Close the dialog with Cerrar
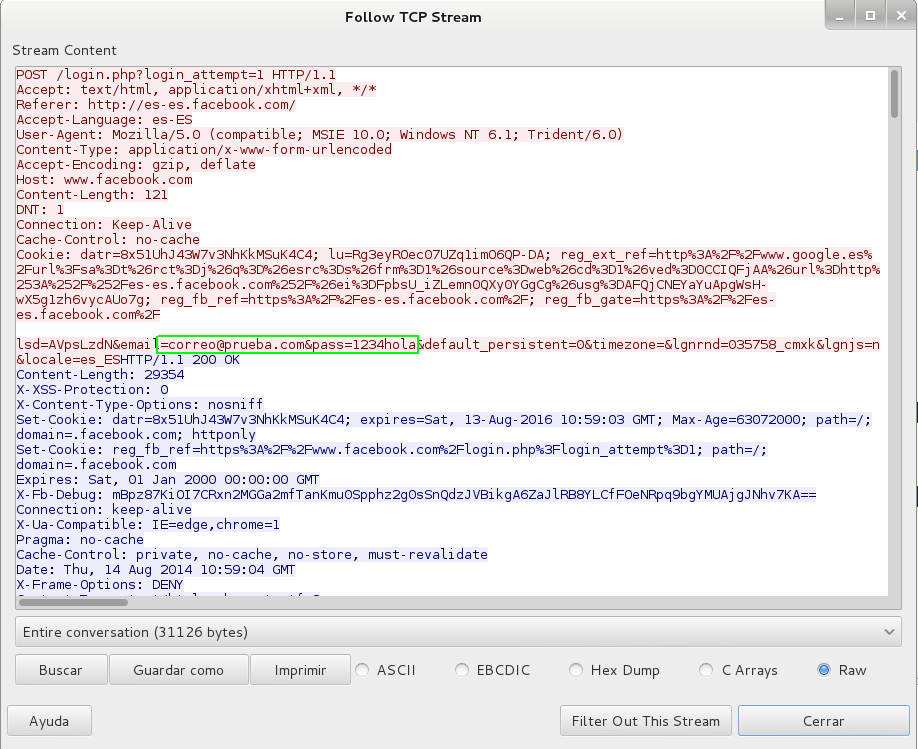Image resolution: width=918 pixels, height=749 pixels. [x=823, y=721]
